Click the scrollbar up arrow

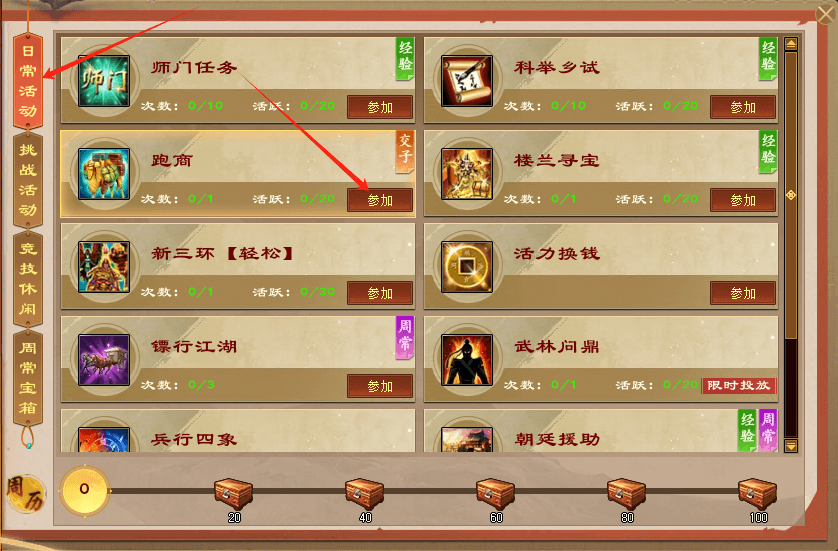(791, 44)
